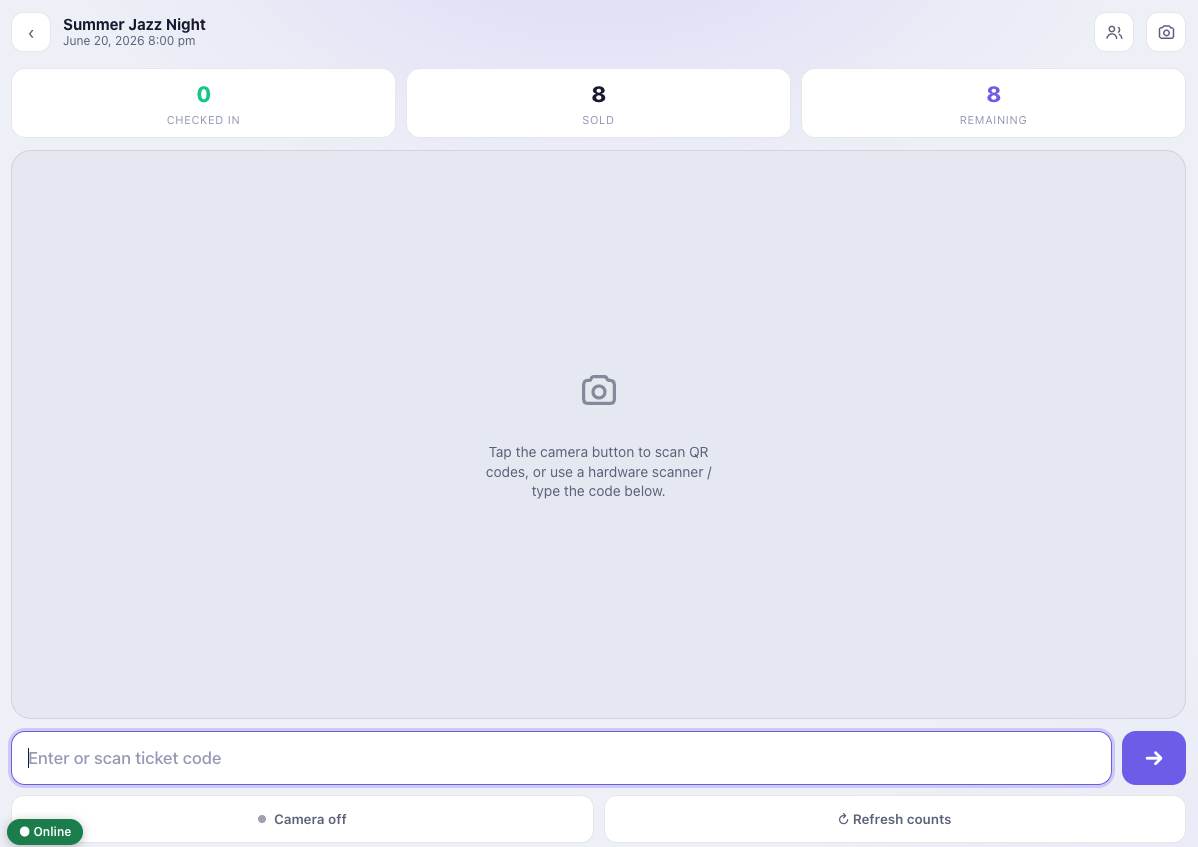Submit ticket code with arrow button
This screenshot has width=1198, height=847.
click(1154, 758)
